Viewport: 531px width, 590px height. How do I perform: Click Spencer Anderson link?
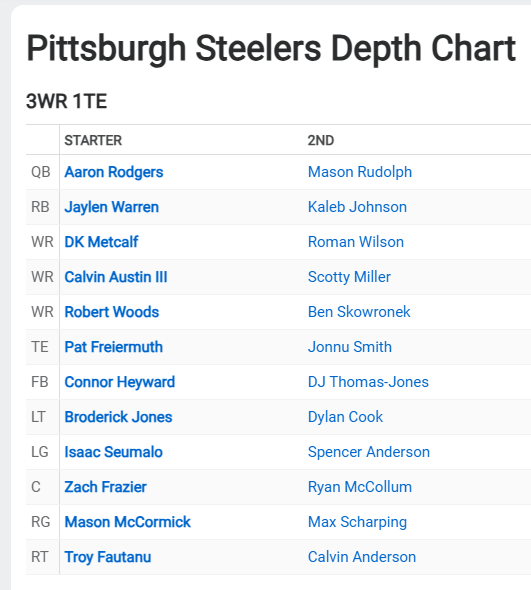369,452
